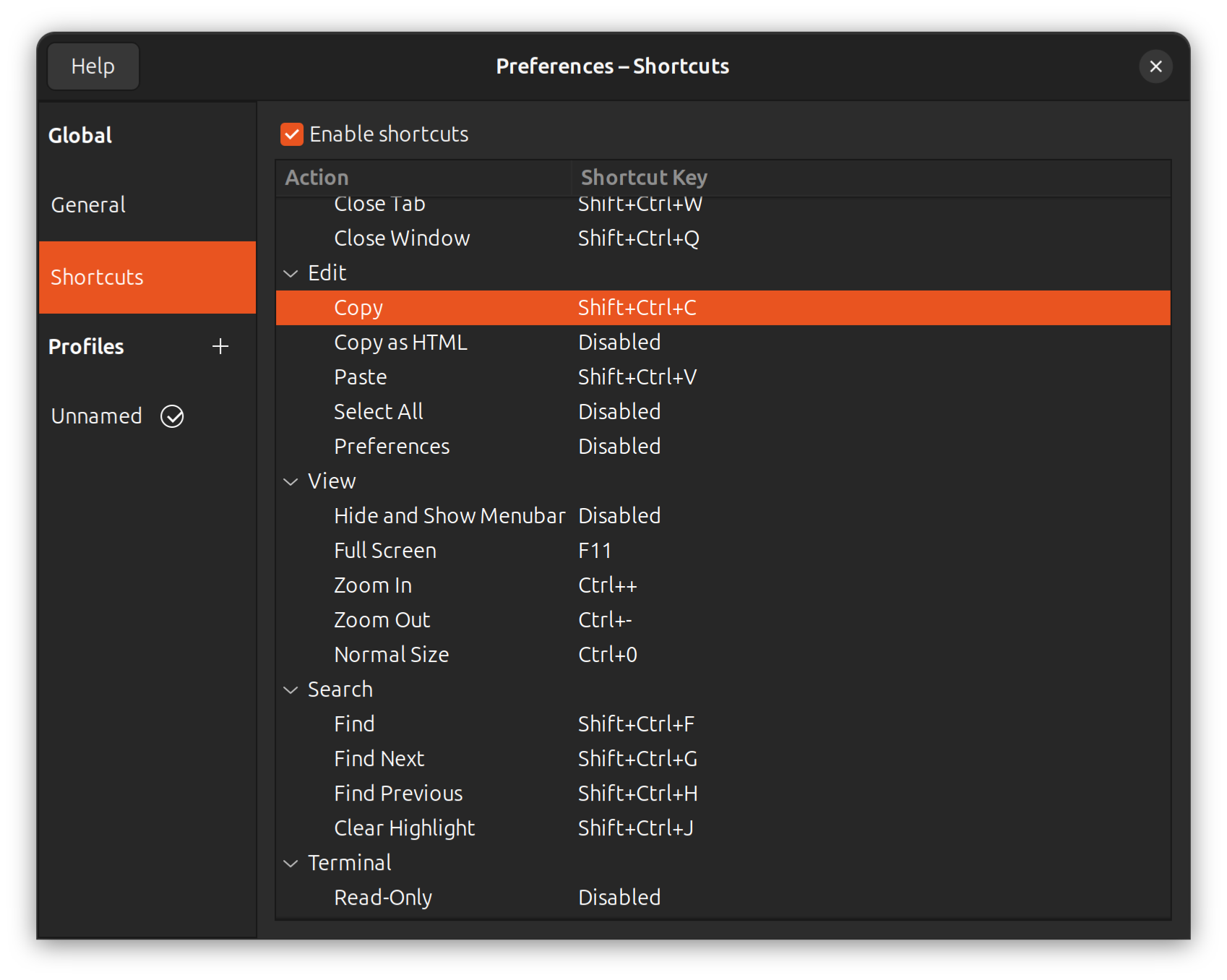Screen dimensions: 1227x980
Task: Select the Preferences action row
Action: point(723,447)
